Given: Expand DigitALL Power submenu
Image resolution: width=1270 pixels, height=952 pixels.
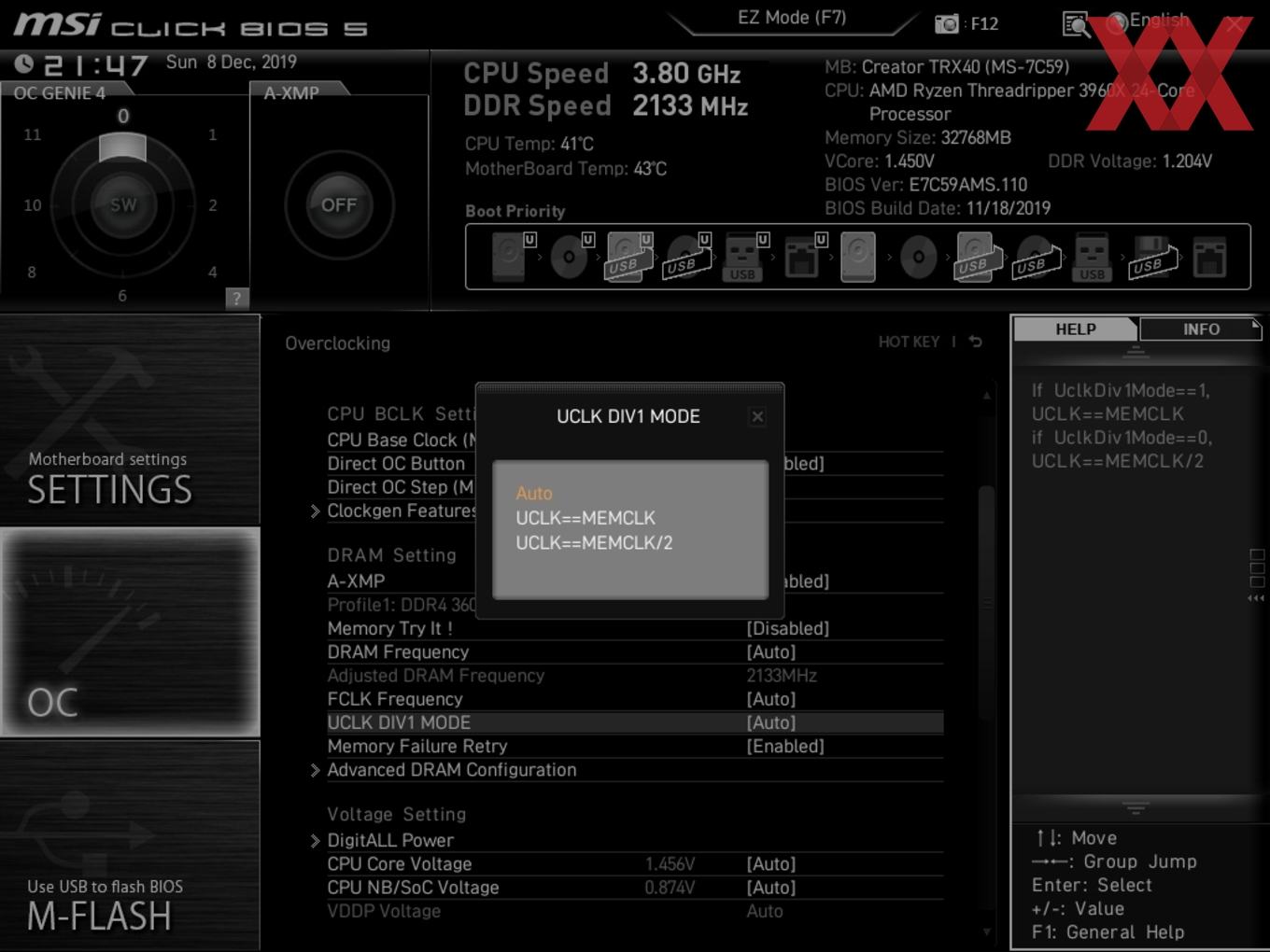Looking at the screenshot, I should coord(382,841).
